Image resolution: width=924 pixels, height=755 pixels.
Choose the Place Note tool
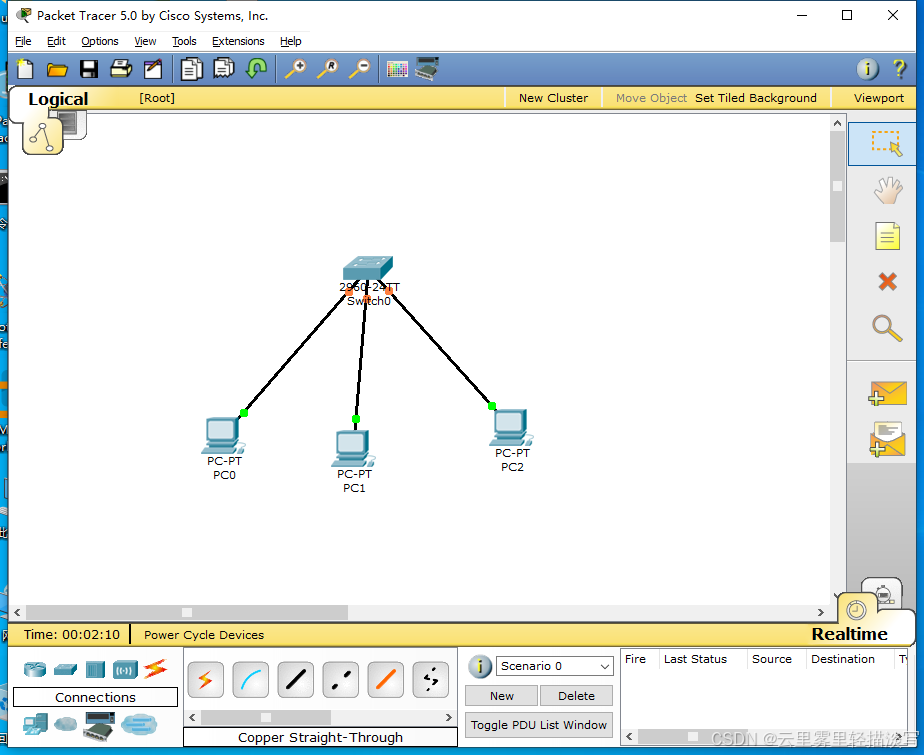pyautogui.click(x=887, y=236)
